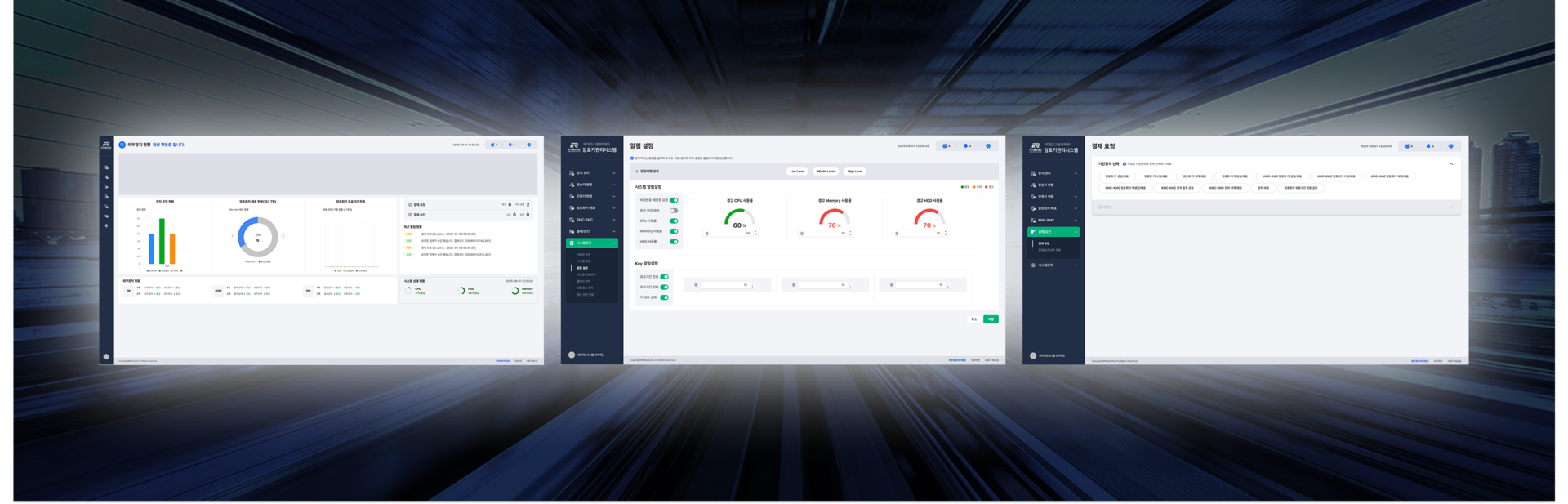1568x504 pixels.
Task: Click the first collapsed sidebar icon in dashboard window
Action: point(106,167)
